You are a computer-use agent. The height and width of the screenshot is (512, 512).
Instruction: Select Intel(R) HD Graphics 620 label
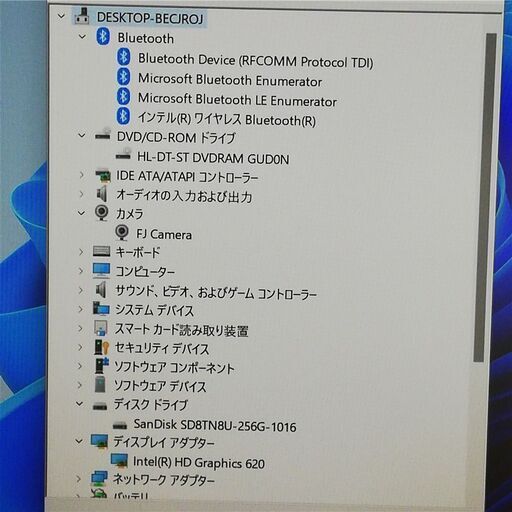[199, 462]
